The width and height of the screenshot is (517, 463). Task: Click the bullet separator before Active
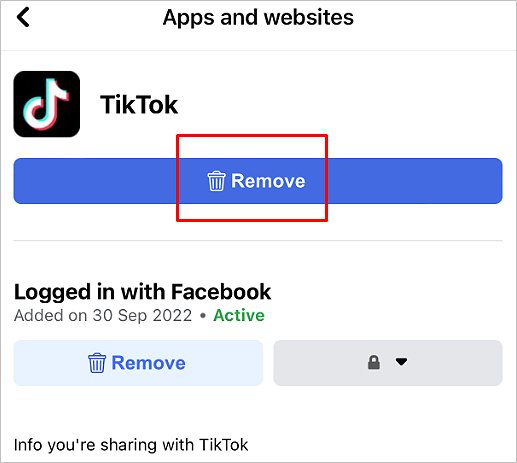click(x=203, y=316)
